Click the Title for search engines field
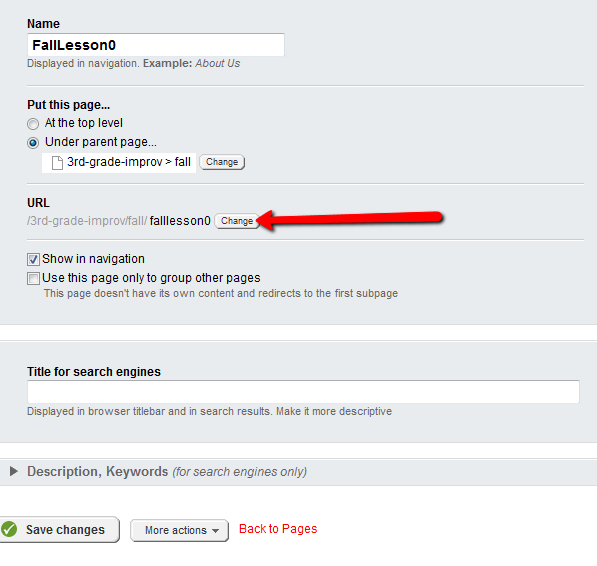Image resolution: width=597 pixels, height=566 pixels. (x=303, y=392)
